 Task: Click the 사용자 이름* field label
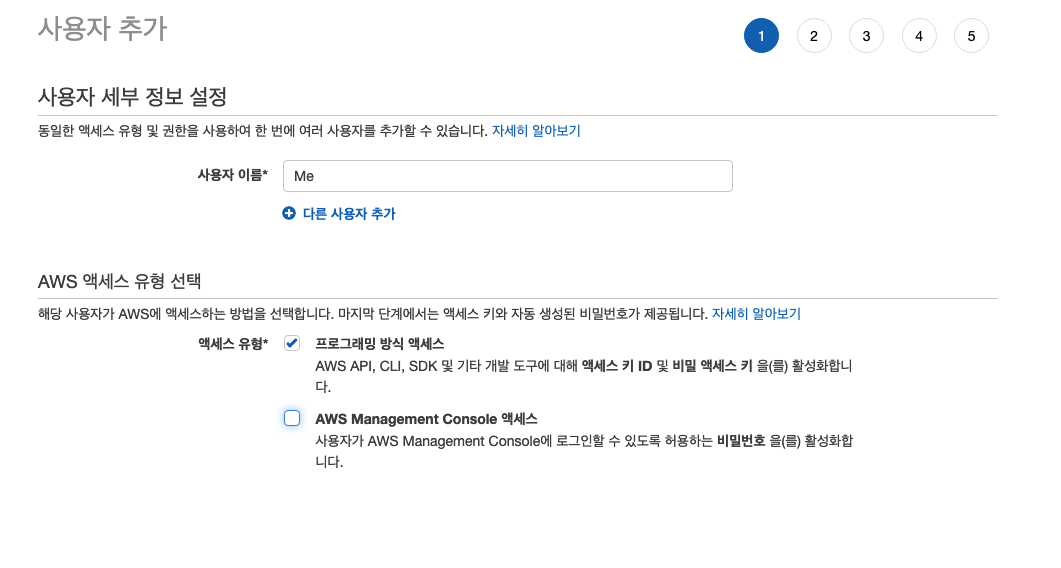point(233,175)
